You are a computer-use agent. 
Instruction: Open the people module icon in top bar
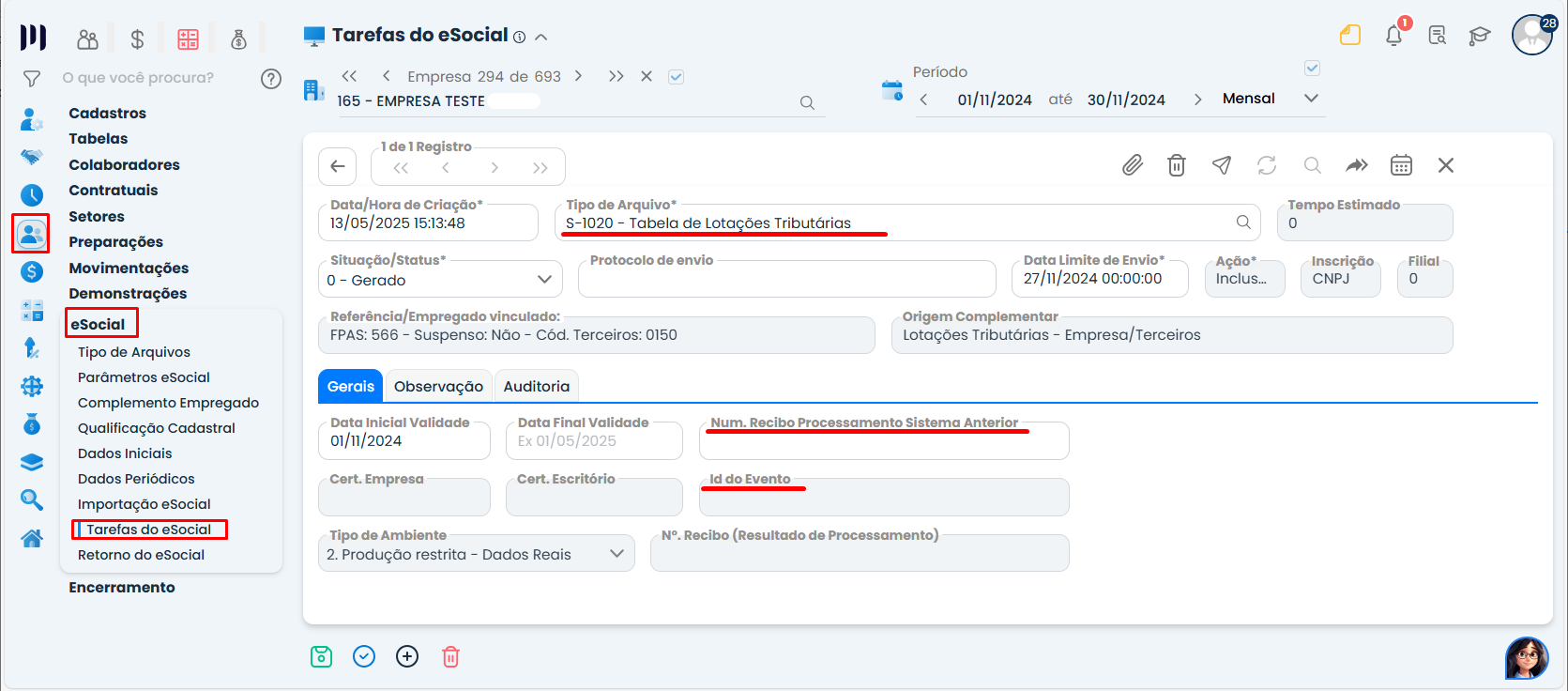[87, 38]
